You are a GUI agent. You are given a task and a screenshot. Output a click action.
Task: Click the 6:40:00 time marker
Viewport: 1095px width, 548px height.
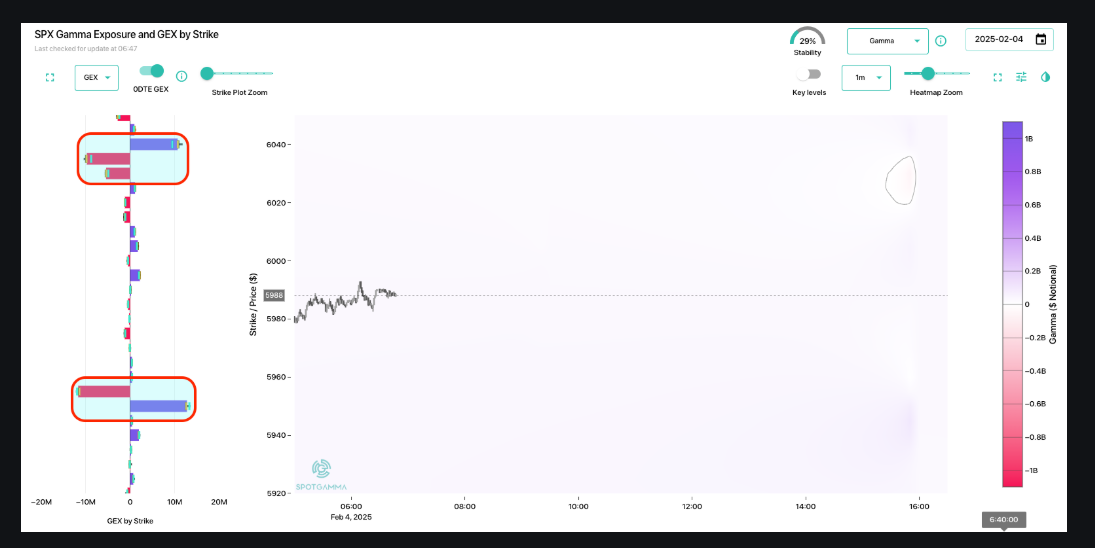[x=1004, y=520]
